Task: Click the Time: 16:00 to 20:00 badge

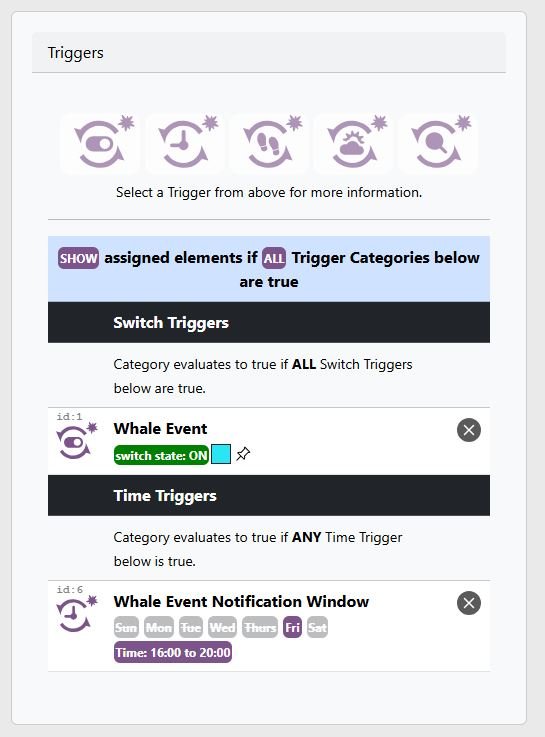Action: tap(173, 652)
